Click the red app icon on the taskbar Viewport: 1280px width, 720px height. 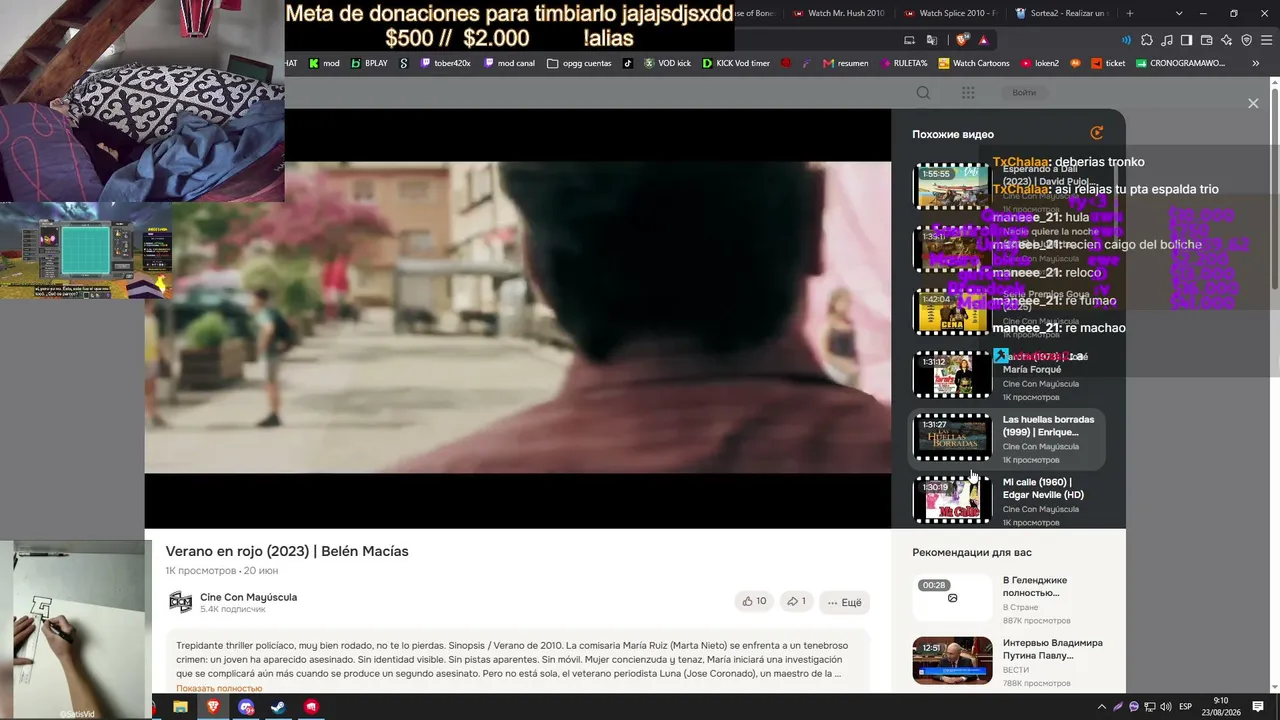[x=311, y=707]
